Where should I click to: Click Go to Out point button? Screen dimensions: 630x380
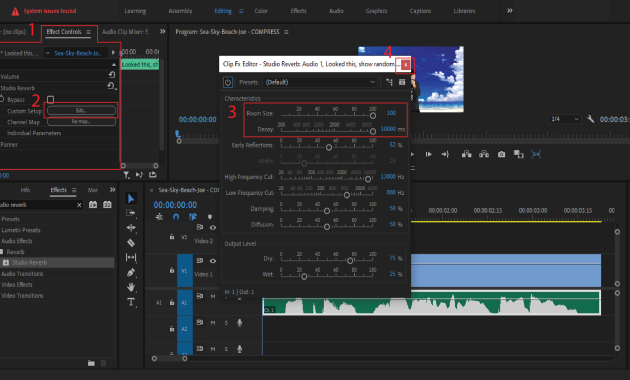pyautogui.click(x=445, y=154)
